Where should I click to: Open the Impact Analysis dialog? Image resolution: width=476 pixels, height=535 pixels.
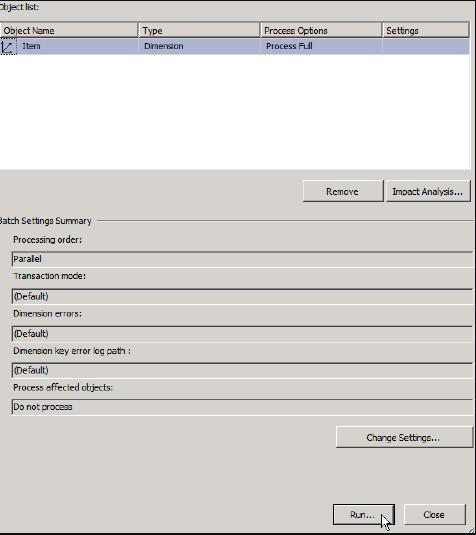[428, 191]
